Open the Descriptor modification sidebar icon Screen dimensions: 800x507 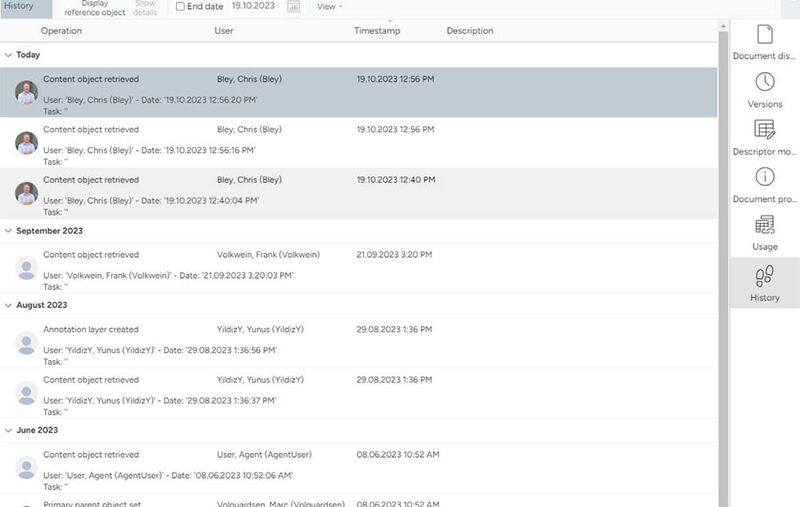tap(764, 130)
